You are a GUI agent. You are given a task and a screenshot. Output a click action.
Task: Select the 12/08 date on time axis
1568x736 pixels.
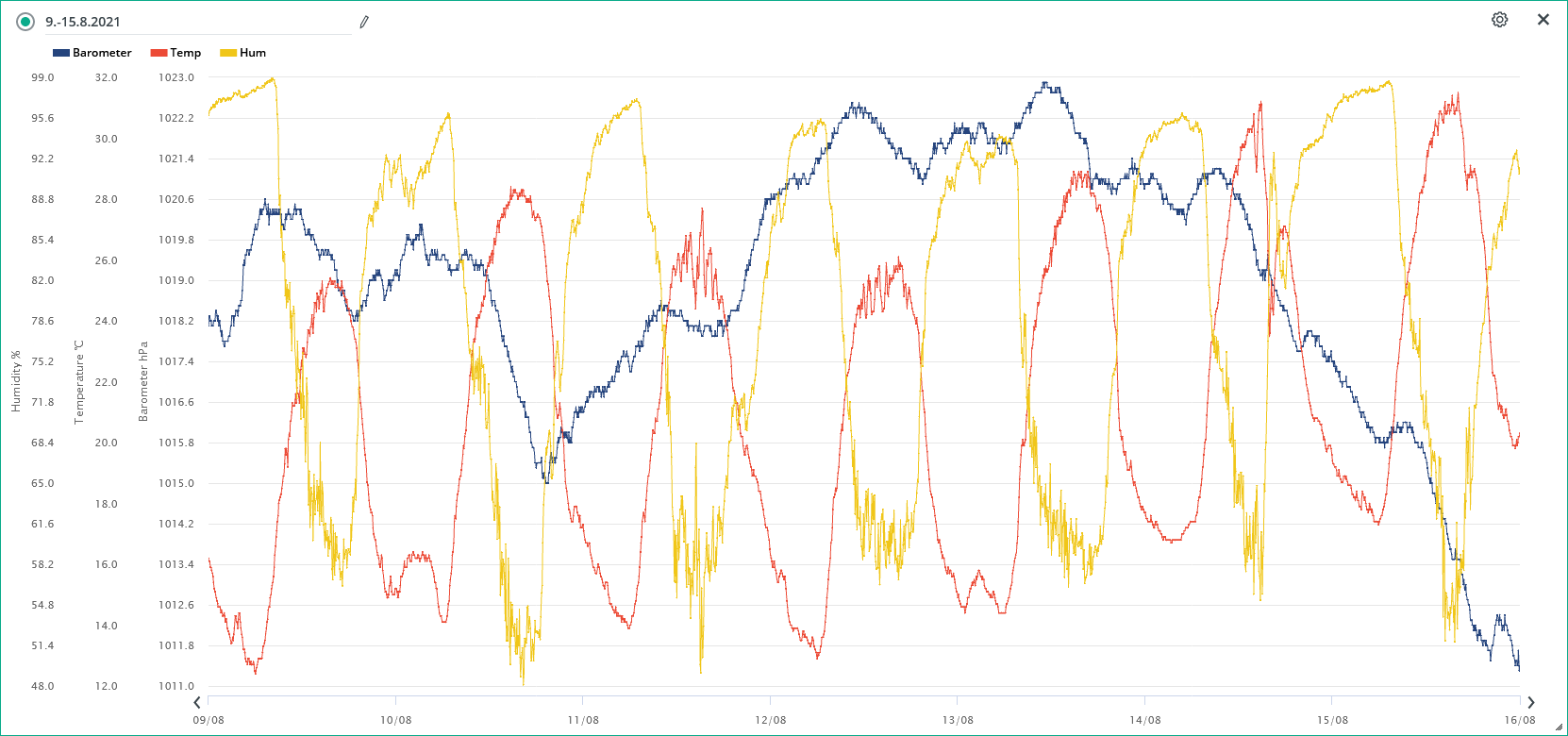(770, 720)
